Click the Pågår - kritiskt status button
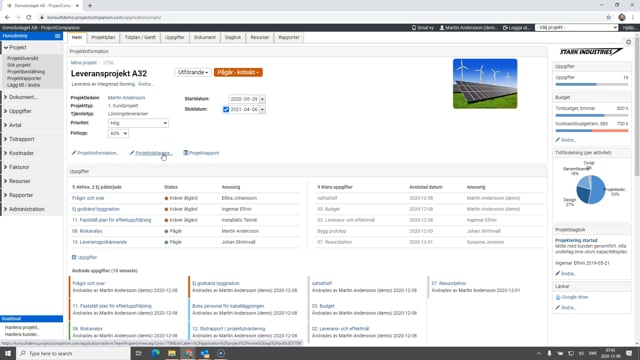 click(x=238, y=72)
